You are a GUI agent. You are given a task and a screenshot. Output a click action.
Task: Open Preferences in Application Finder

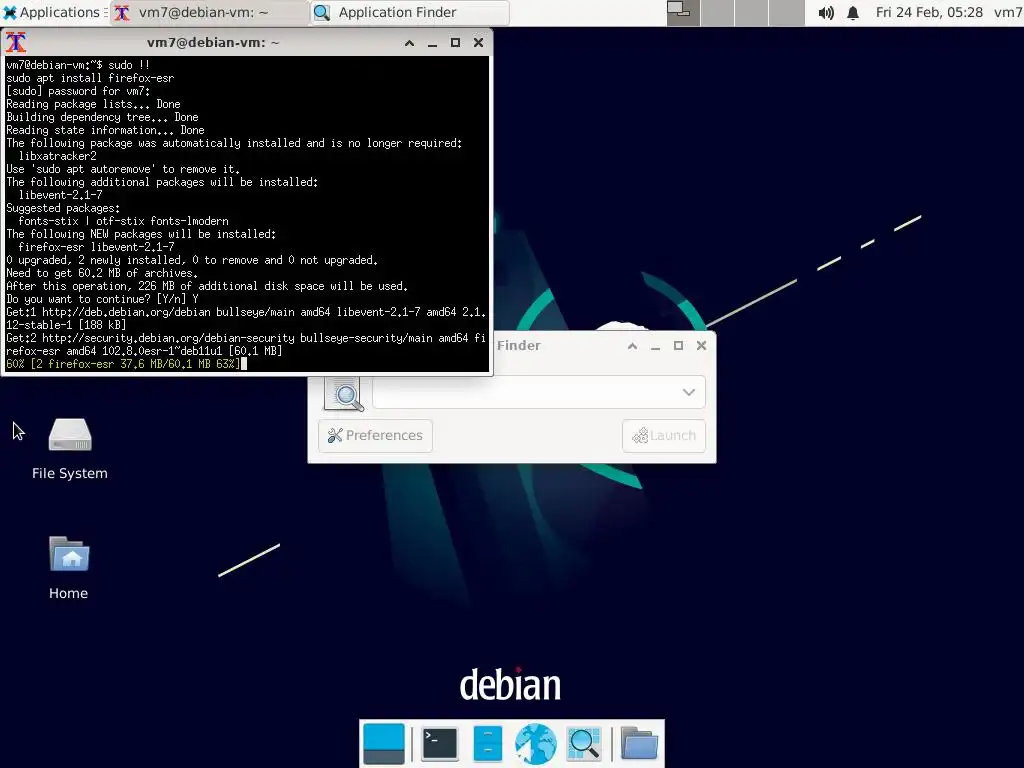point(376,436)
